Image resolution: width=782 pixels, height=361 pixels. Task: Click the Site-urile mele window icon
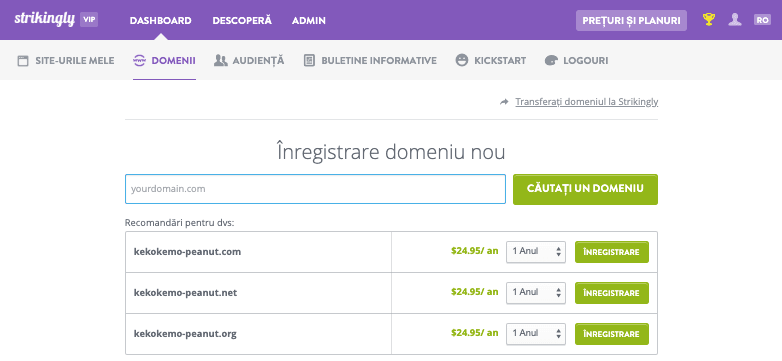click(22, 61)
